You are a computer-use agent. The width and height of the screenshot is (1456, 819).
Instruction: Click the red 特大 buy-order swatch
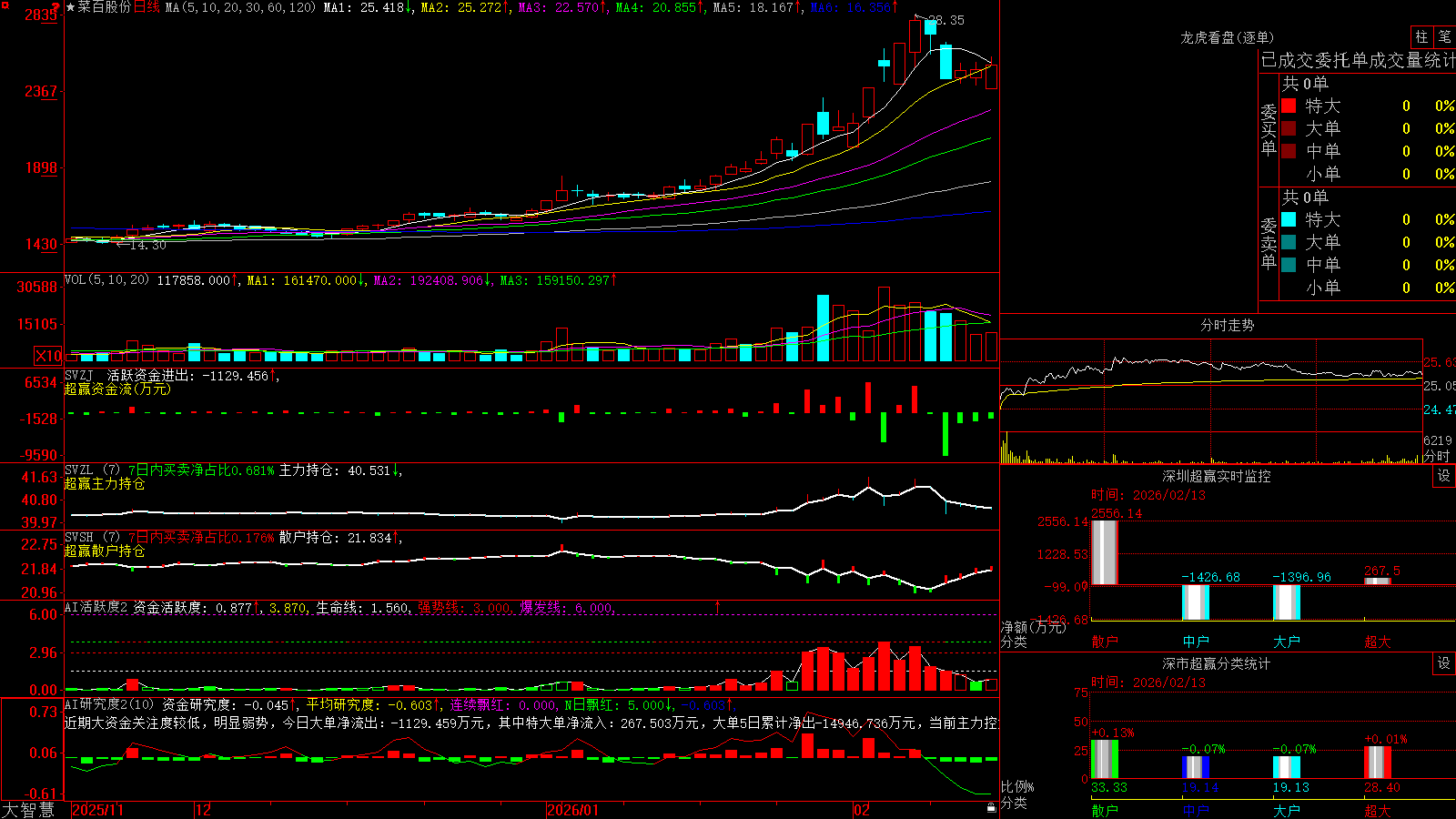click(x=1289, y=106)
